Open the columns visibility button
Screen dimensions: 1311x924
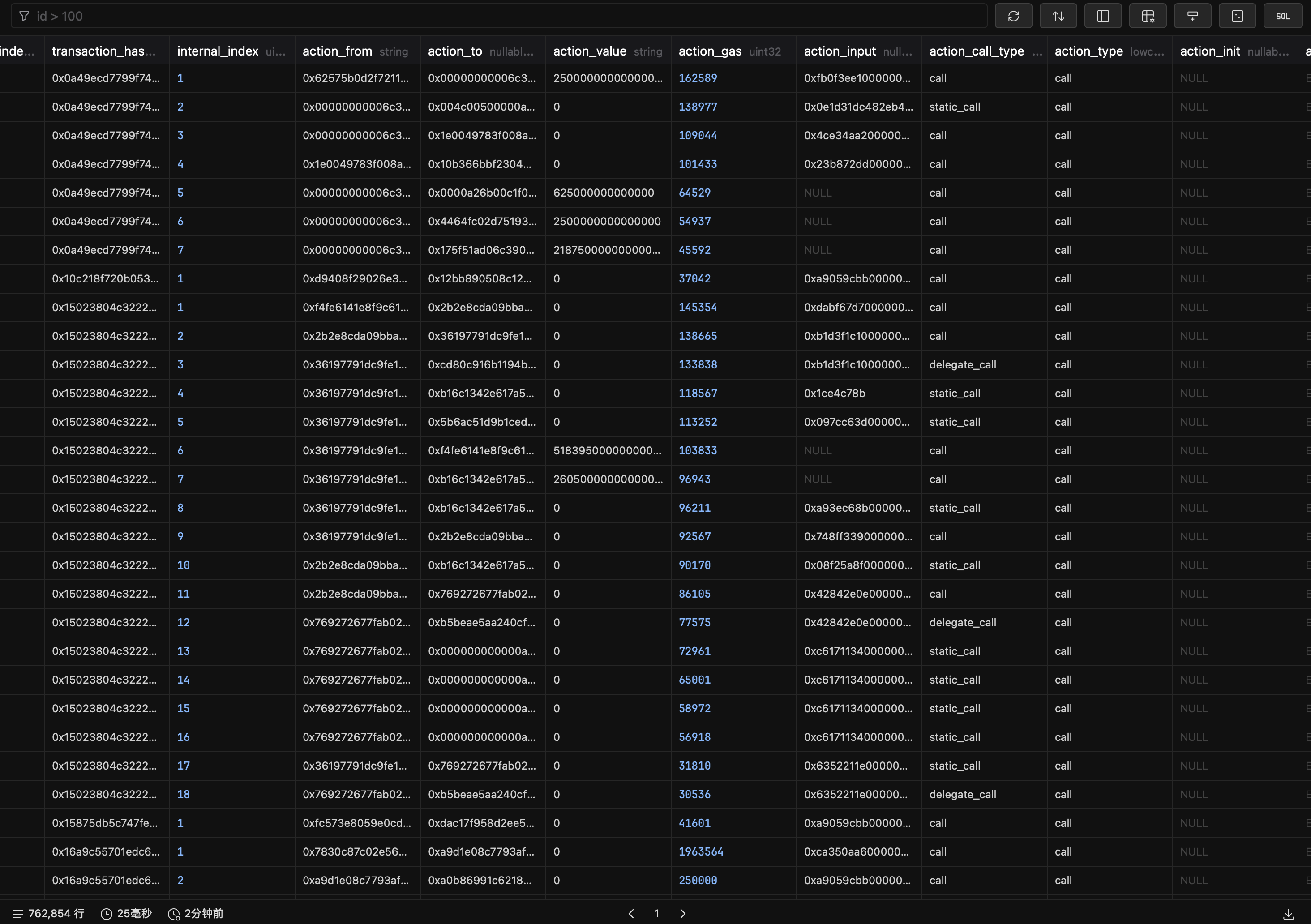(x=1103, y=16)
